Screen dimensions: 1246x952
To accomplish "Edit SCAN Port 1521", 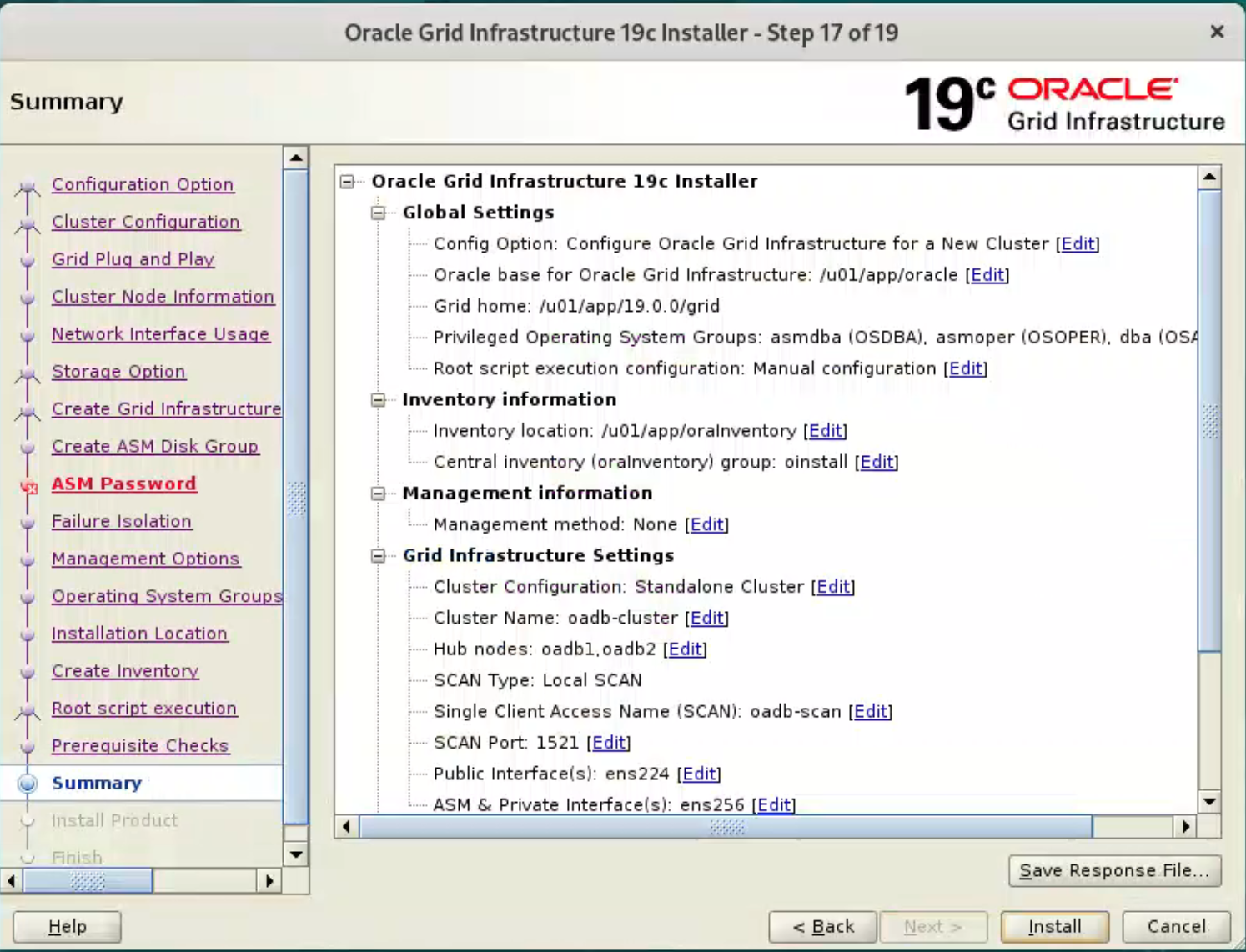I will pos(609,743).
